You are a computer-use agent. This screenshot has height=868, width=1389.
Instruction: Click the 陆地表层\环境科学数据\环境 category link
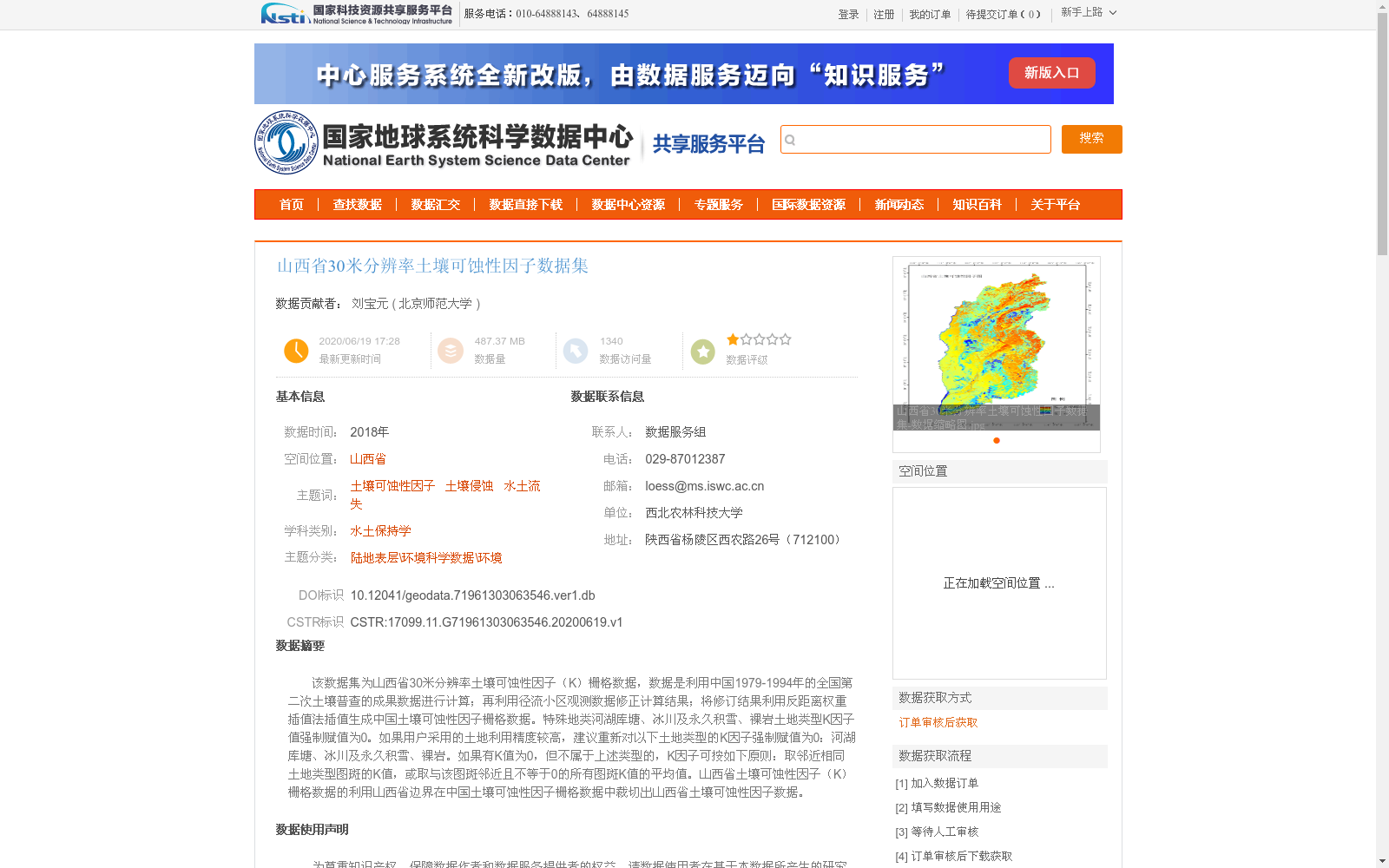[x=426, y=558]
